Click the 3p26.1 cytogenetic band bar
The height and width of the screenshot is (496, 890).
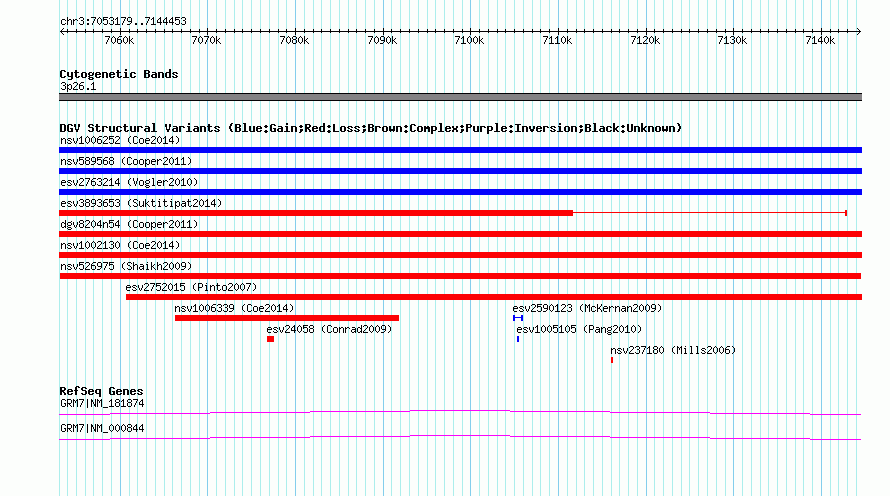(460, 97)
